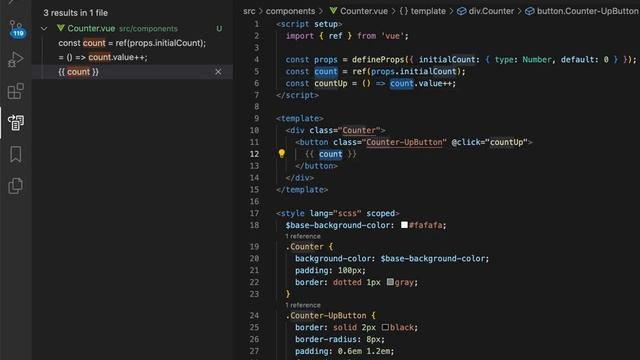Open Extensions view
Viewport: 640px width, 360px height.
click(16, 91)
